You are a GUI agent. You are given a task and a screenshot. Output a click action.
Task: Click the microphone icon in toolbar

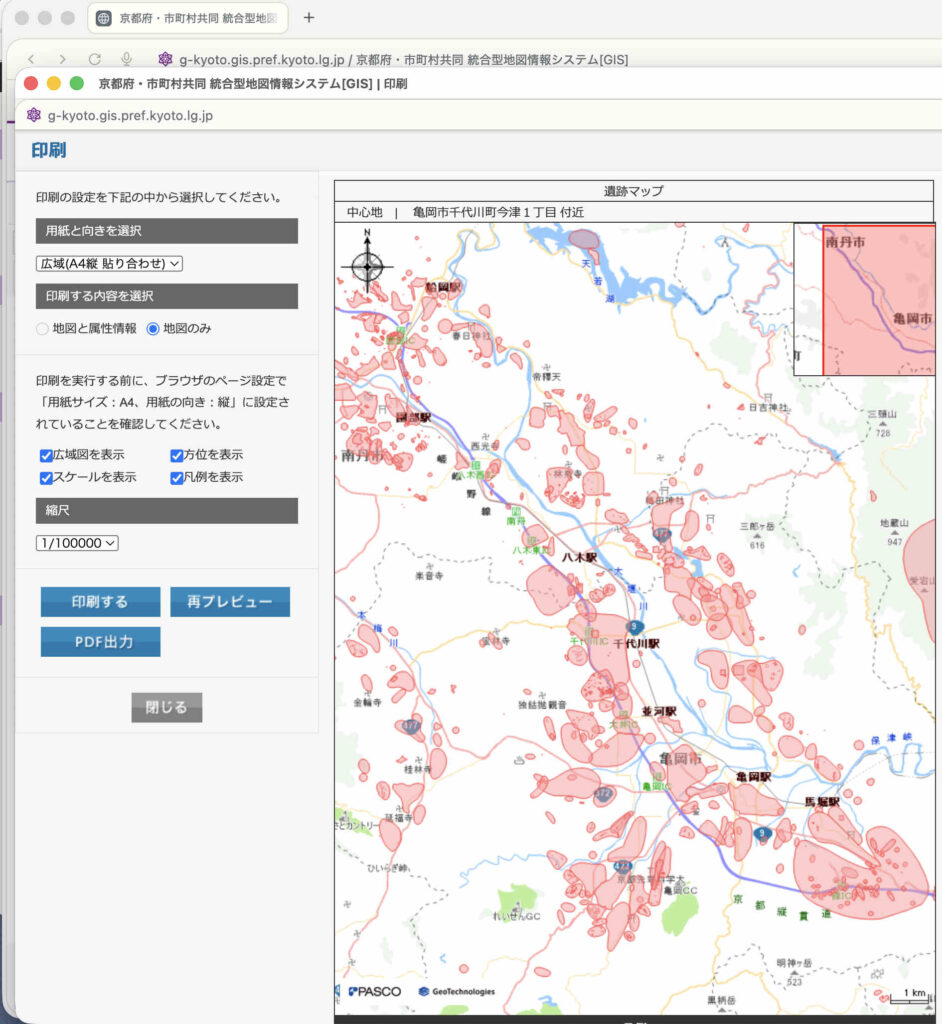(x=127, y=60)
